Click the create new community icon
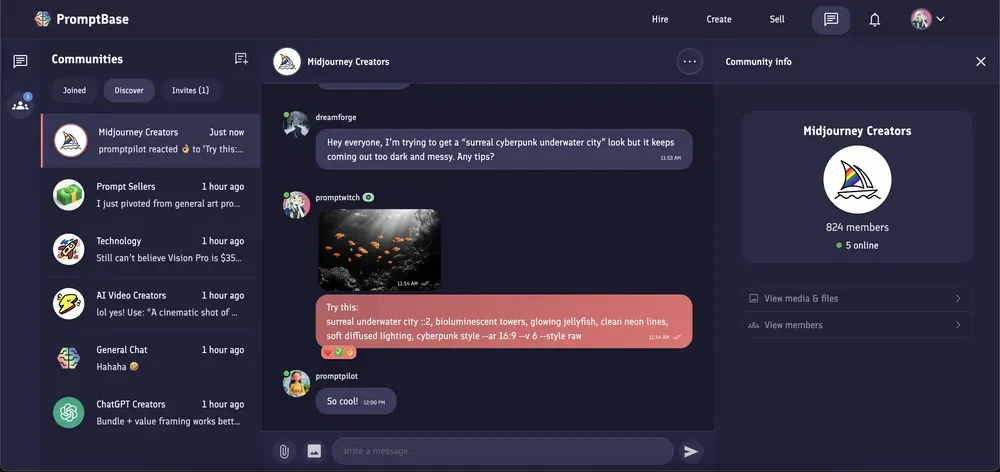 pyautogui.click(x=241, y=59)
